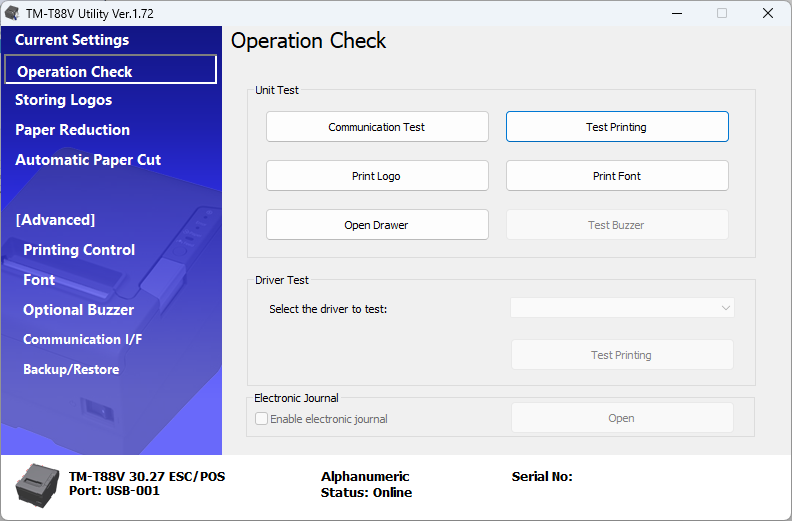Open Paper Reduction settings
Image resolution: width=792 pixels, height=521 pixels.
tap(72, 130)
